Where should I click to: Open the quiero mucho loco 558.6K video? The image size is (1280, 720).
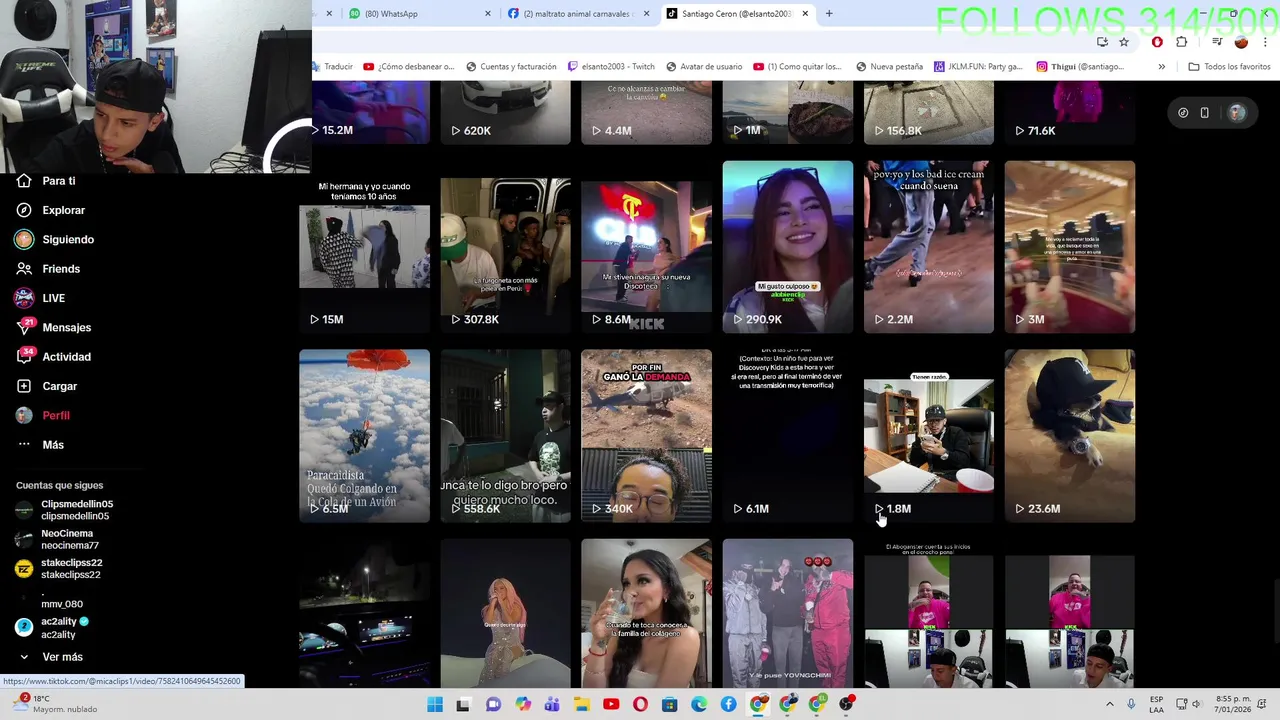tap(505, 436)
